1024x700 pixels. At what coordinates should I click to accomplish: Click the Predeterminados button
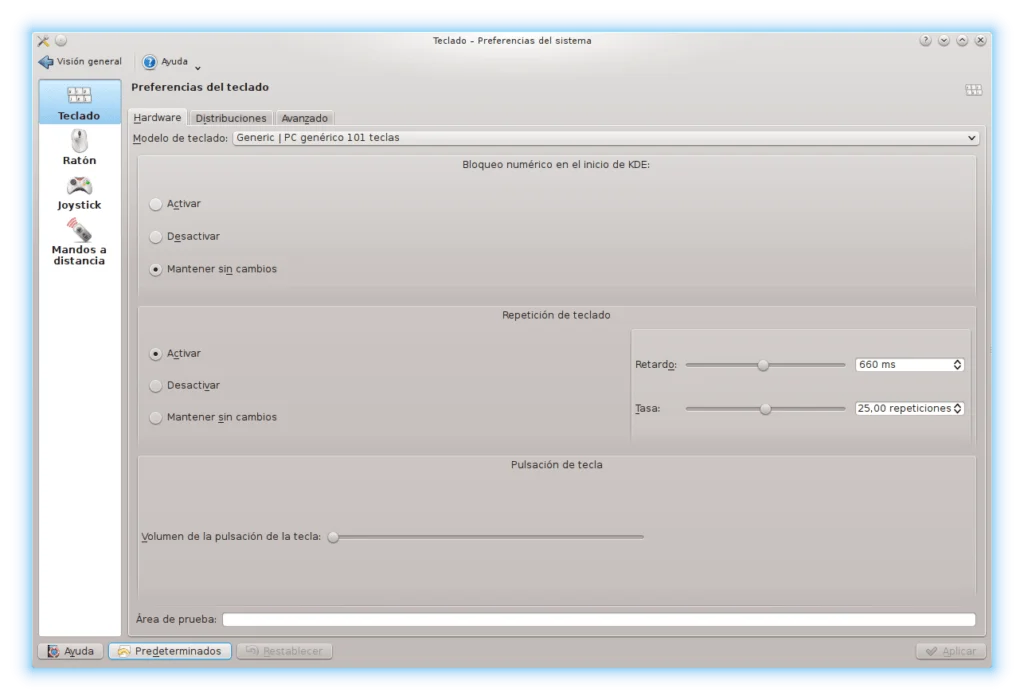[170, 651]
